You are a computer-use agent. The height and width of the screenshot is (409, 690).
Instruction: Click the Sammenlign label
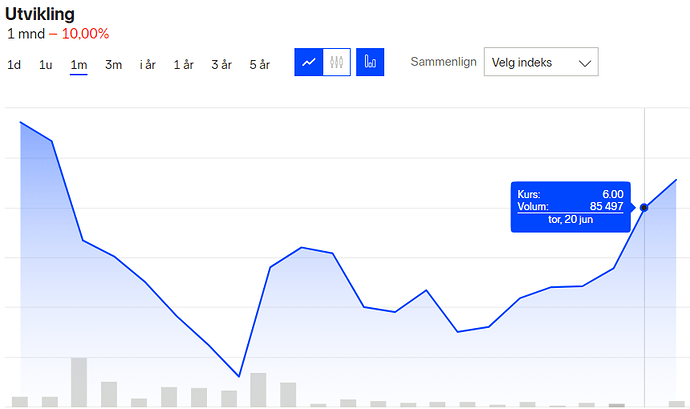[x=441, y=62]
